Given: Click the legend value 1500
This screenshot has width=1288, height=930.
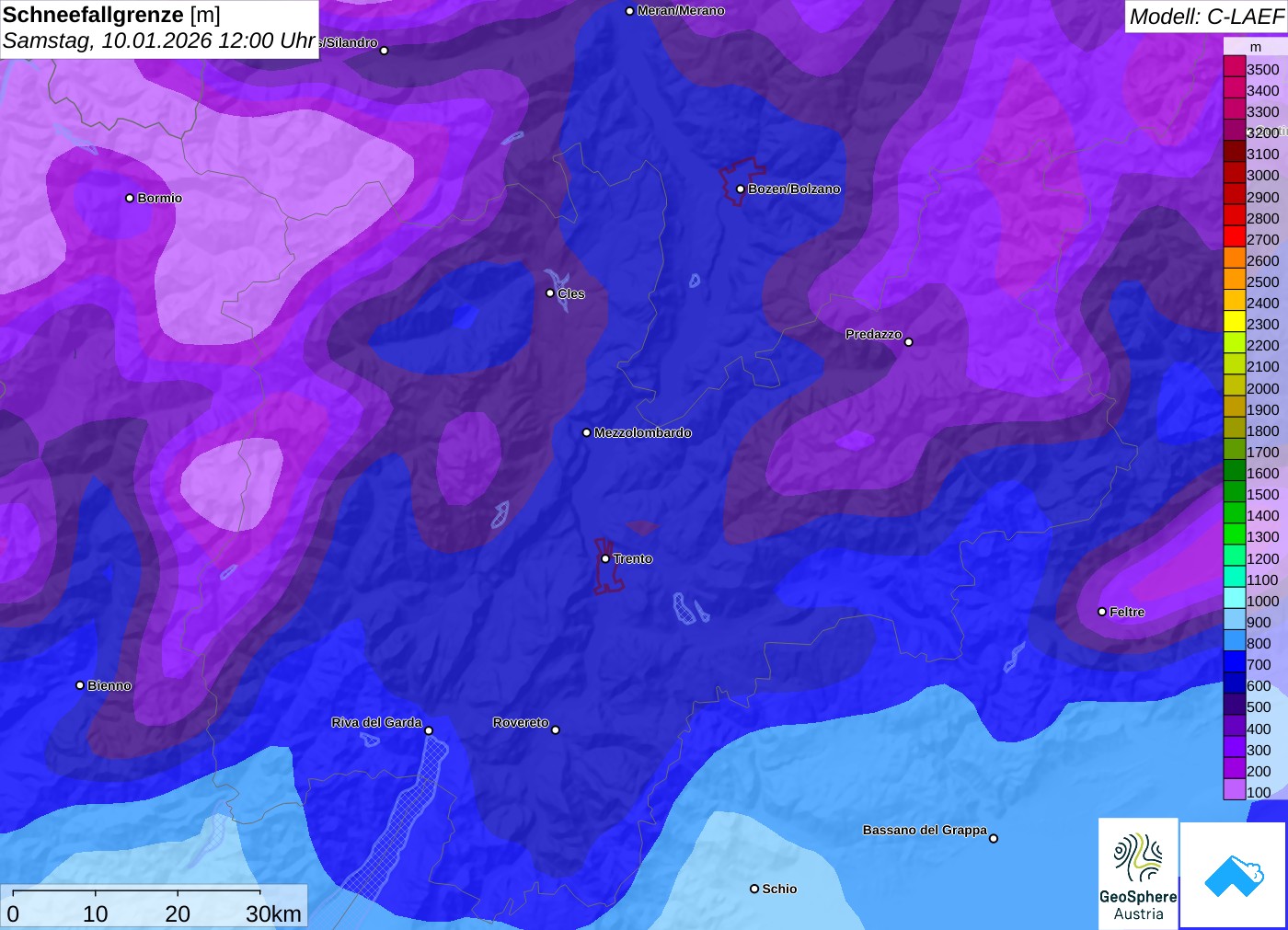Looking at the screenshot, I should (x=1263, y=494).
